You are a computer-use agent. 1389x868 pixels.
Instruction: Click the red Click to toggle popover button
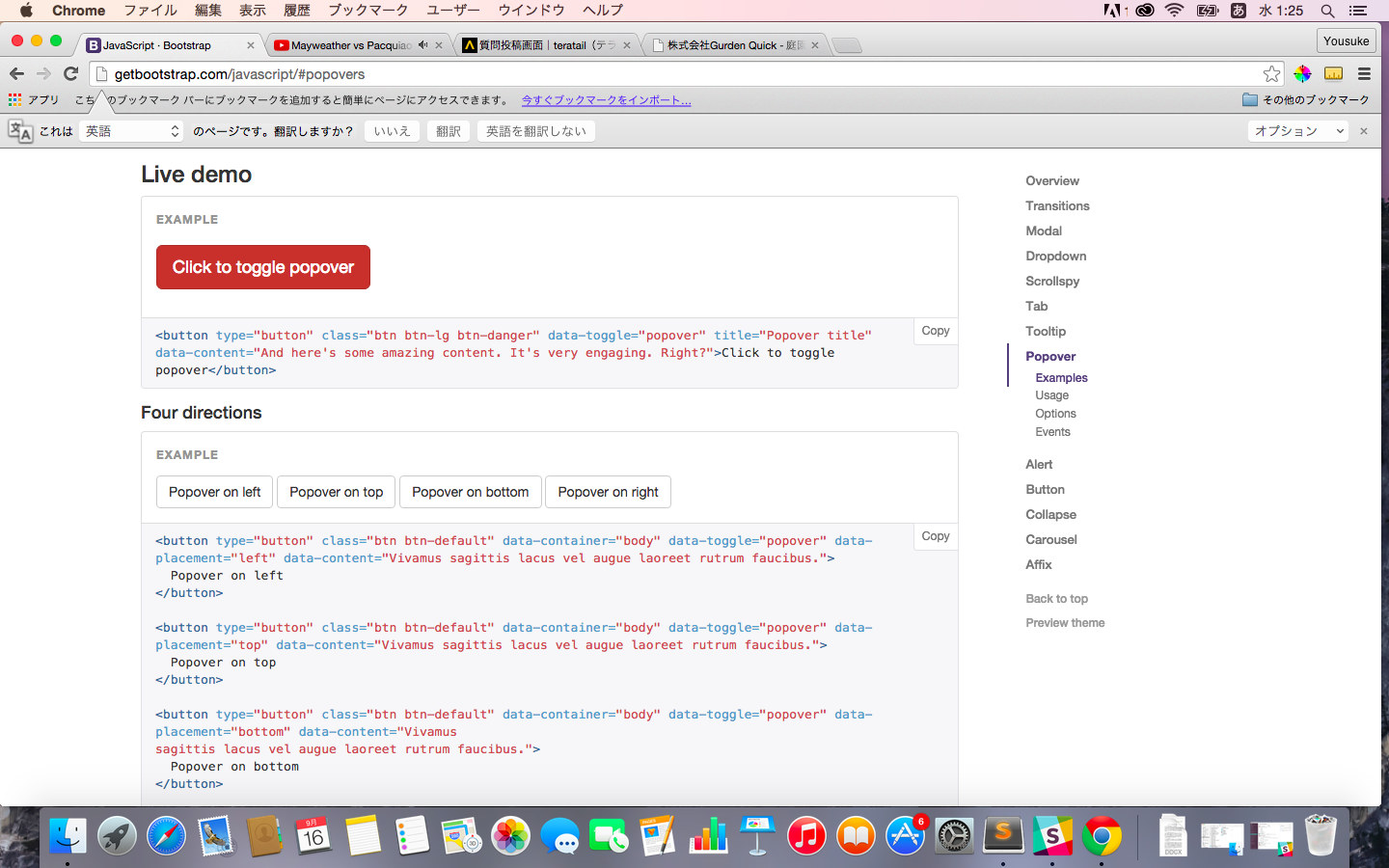pyautogui.click(x=263, y=267)
